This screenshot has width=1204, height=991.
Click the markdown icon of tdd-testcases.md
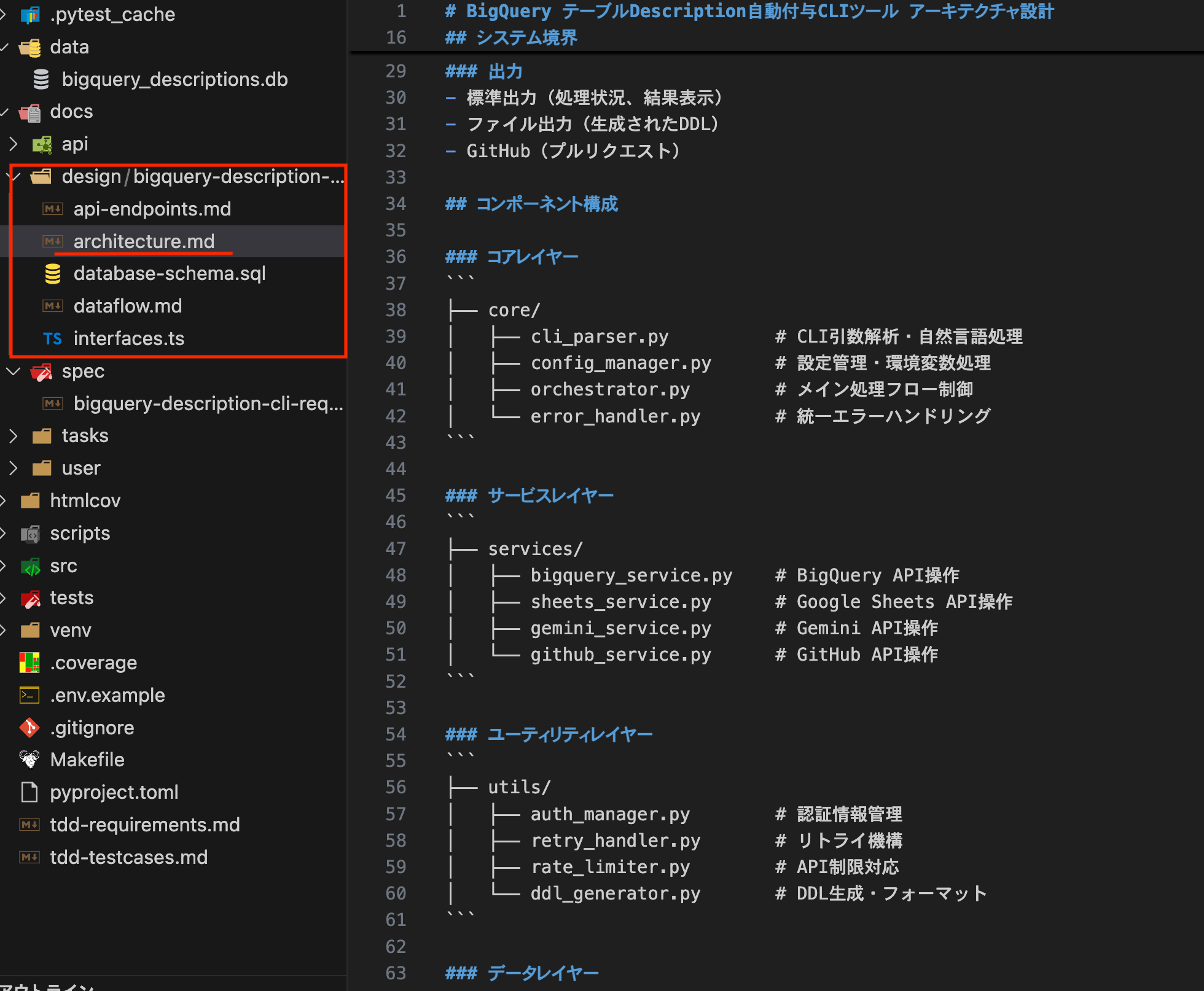point(29,857)
